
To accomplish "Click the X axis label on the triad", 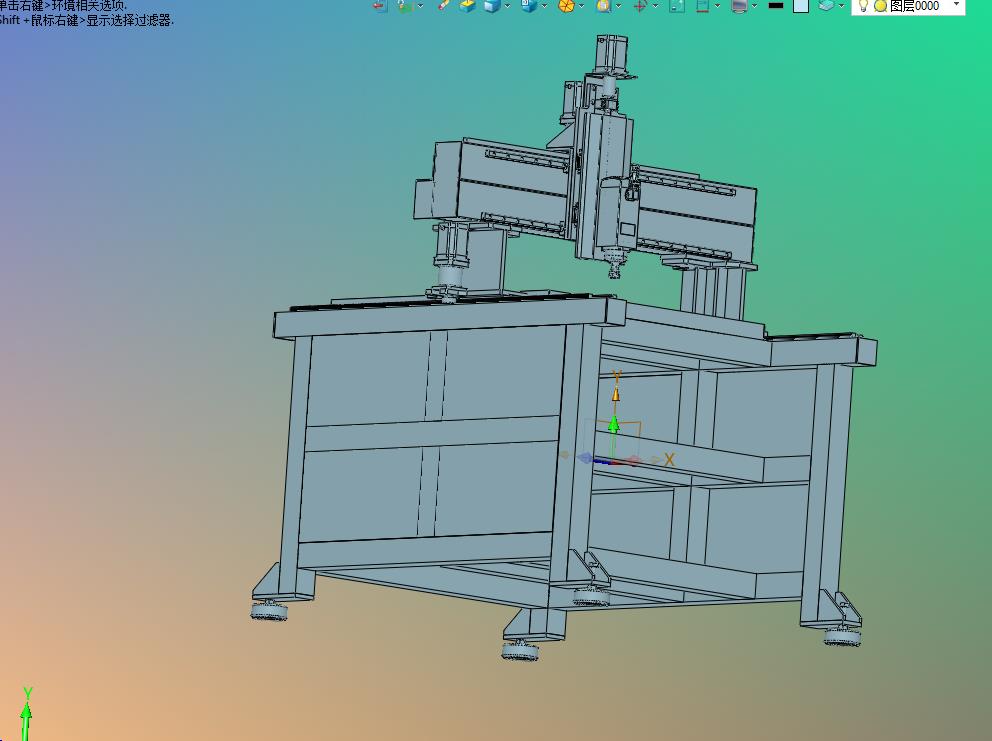I will click(x=669, y=460).
